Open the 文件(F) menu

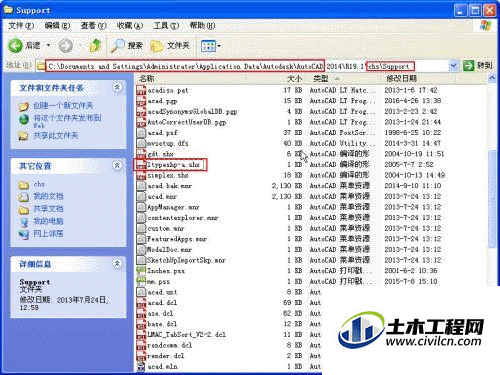point(21,25)
